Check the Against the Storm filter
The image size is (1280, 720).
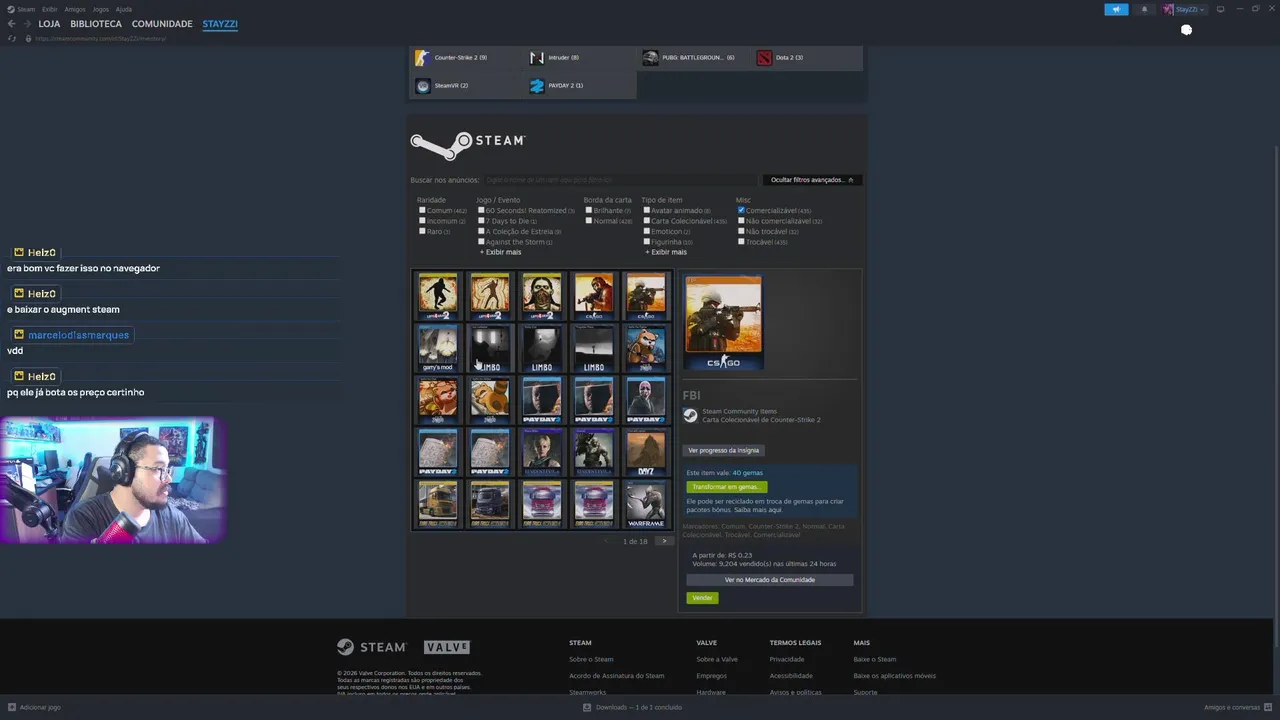click(x=481, y=242)
